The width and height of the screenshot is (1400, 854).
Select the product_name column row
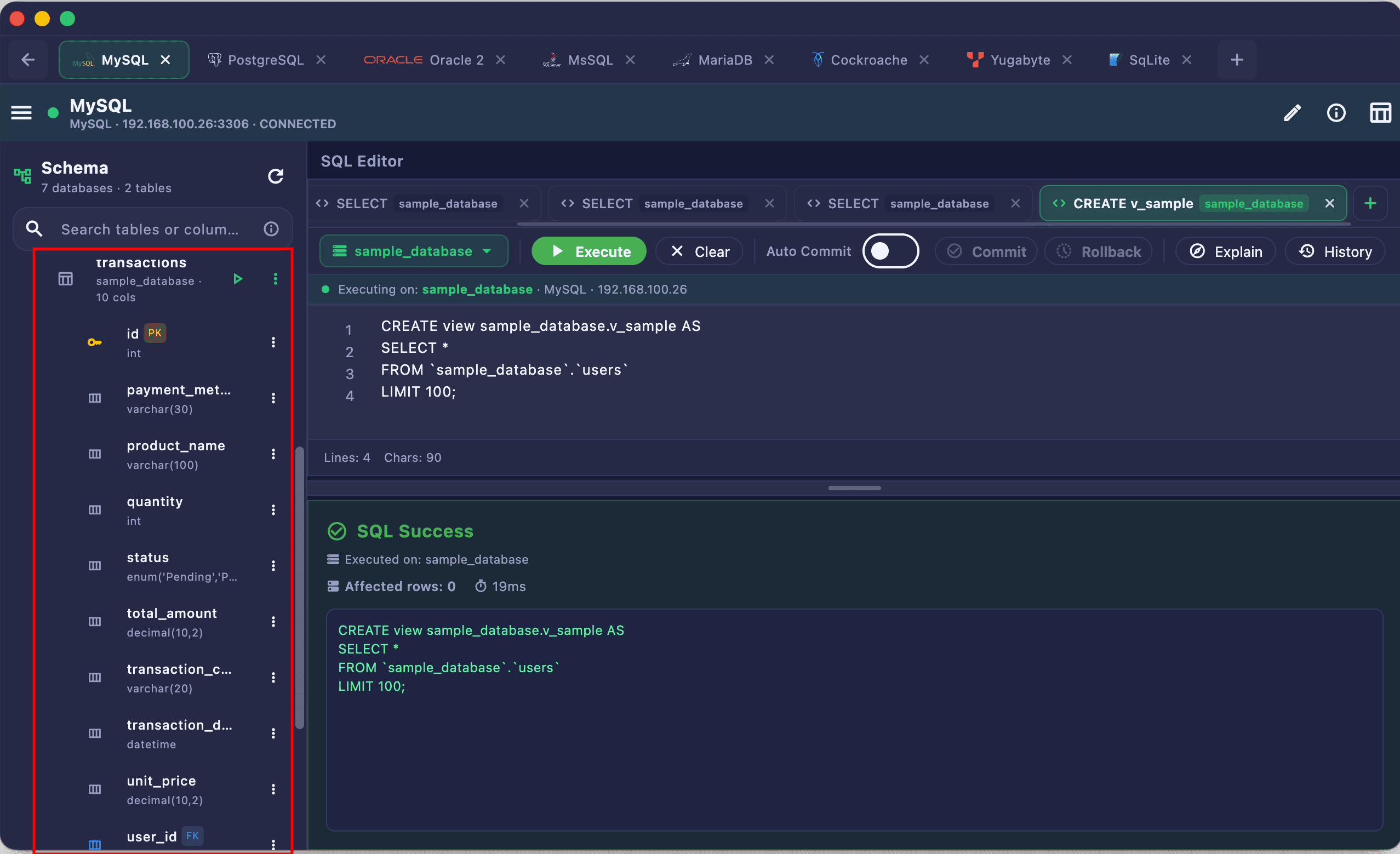click(164, 454)
